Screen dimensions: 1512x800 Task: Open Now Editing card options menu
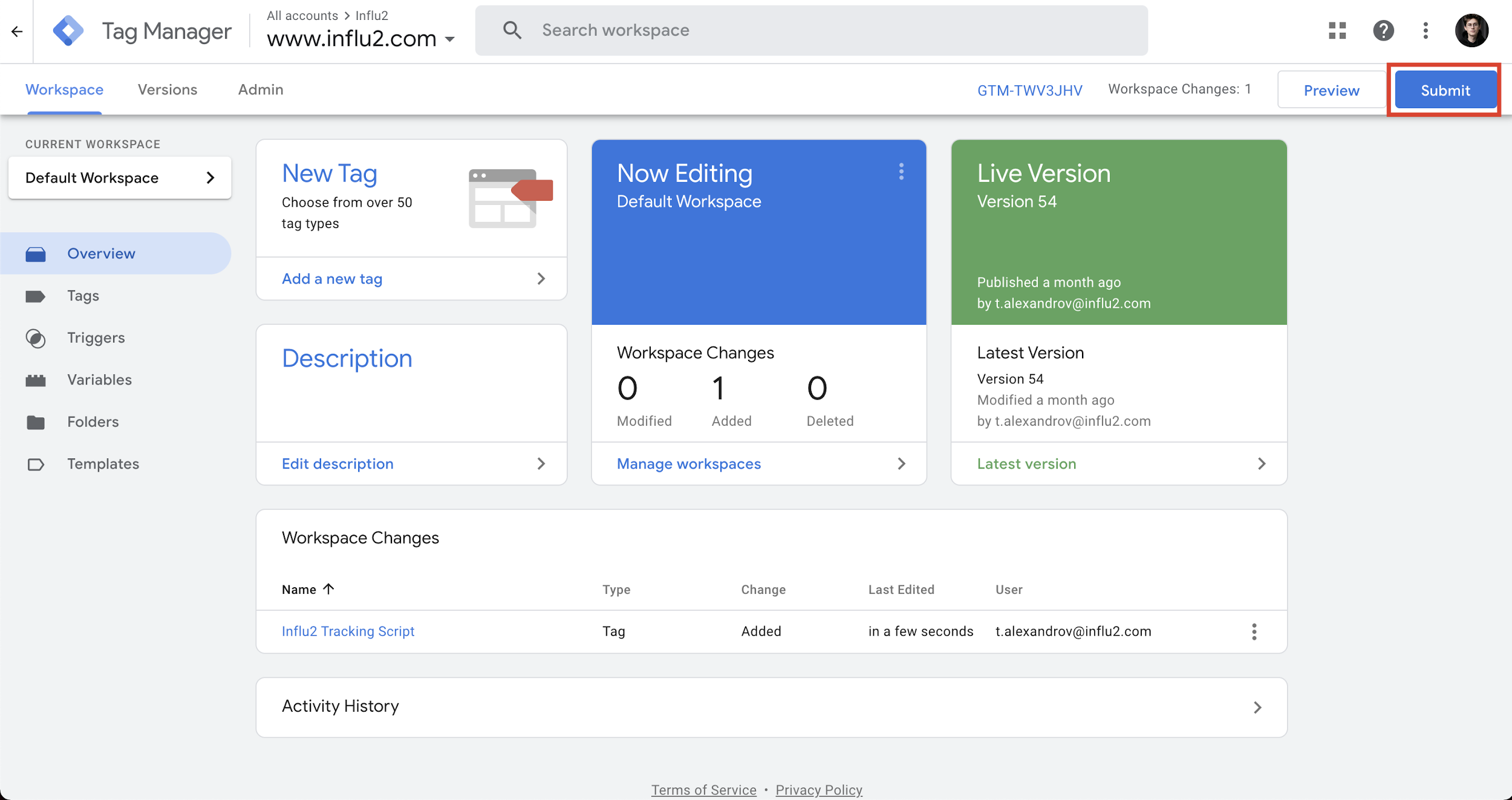point(901,172)
